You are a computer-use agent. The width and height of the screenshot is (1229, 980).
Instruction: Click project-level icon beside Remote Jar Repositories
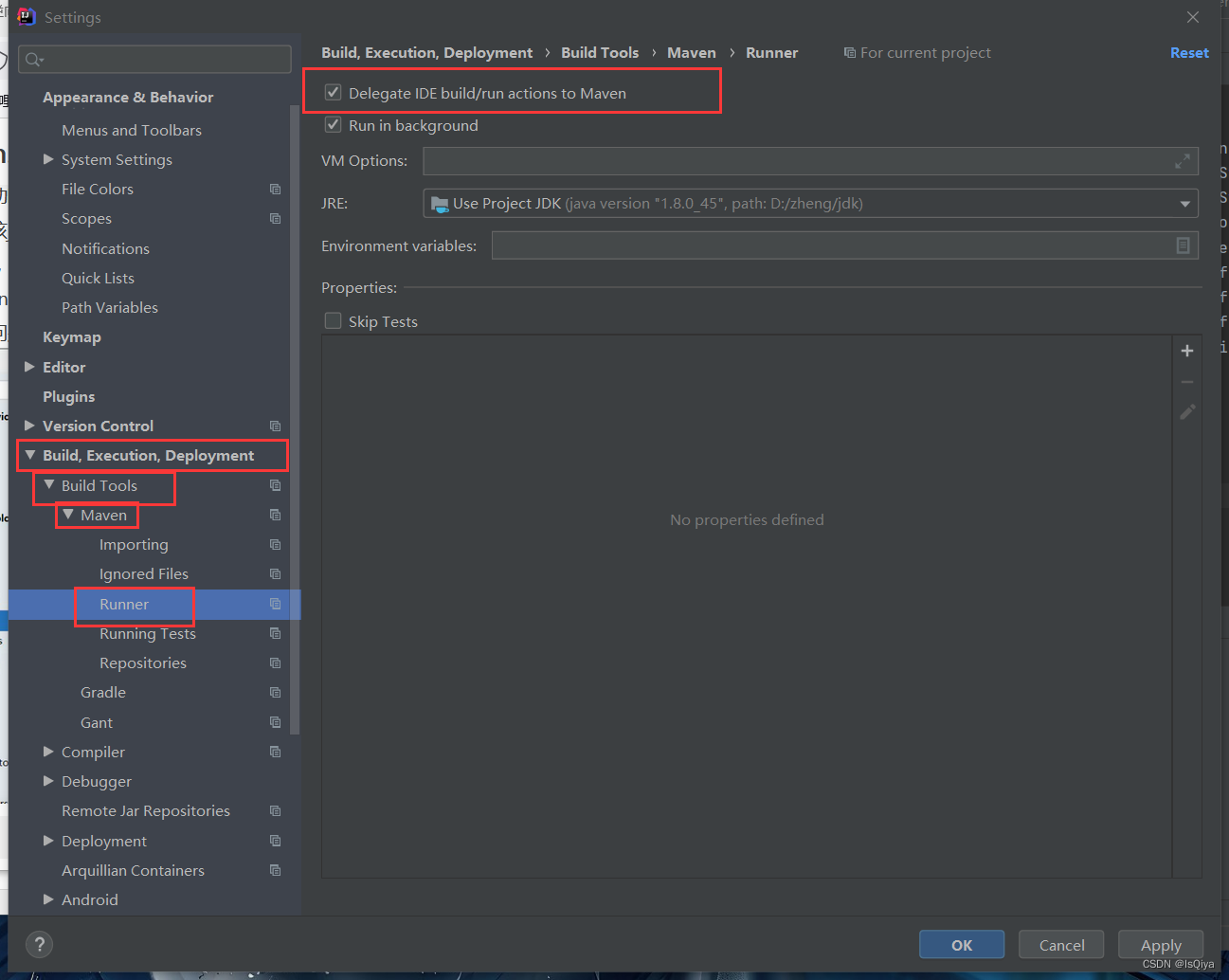[275, 811]
